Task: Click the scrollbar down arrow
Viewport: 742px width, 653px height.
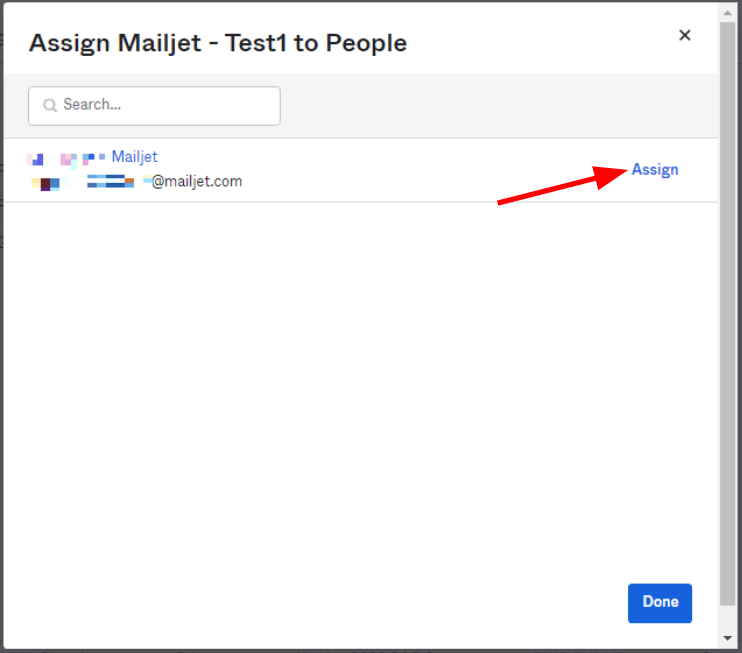Action: click(727, 638)
